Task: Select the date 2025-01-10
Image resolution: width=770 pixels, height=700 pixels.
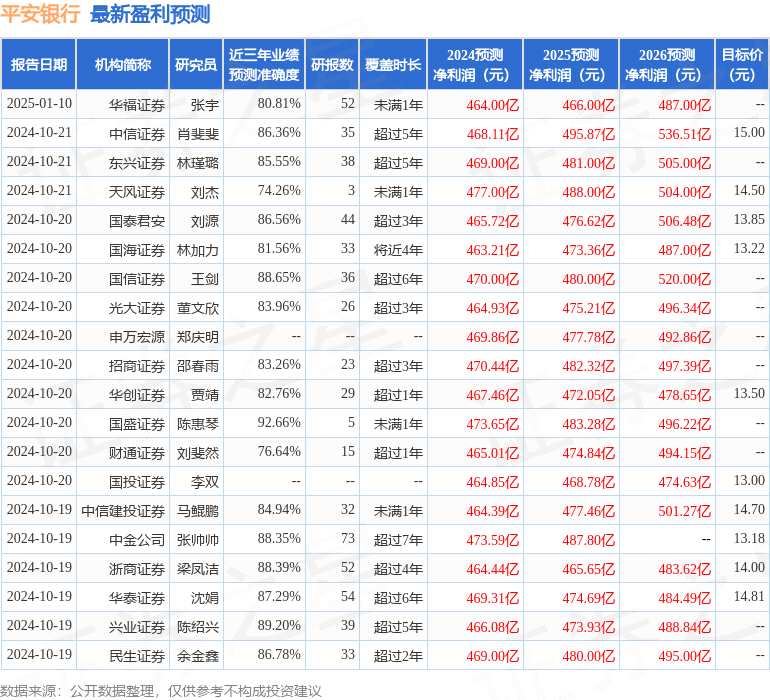Action: [39, 104]
